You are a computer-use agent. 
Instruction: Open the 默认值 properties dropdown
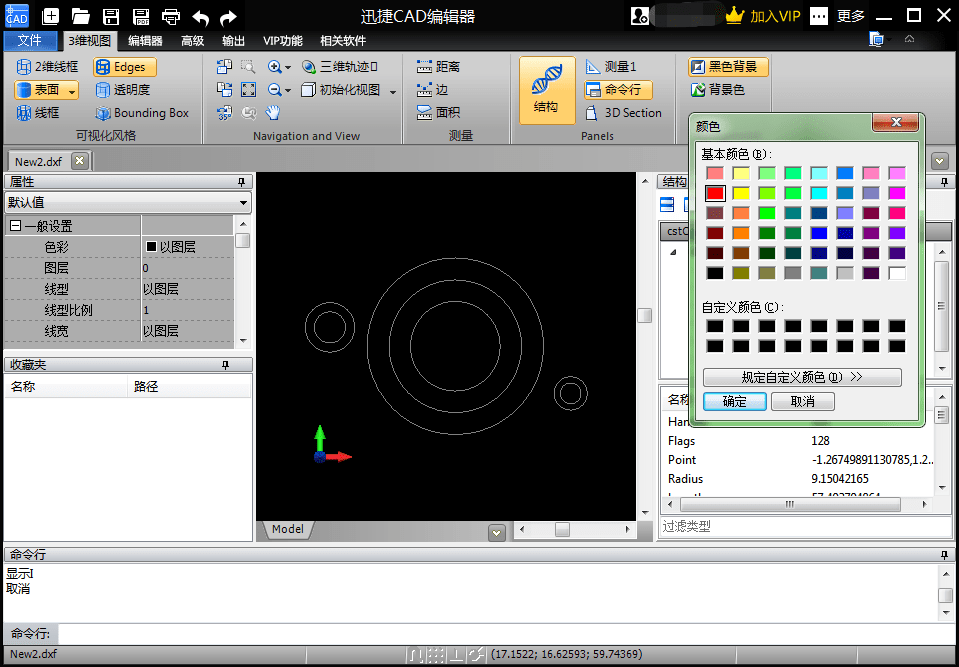pyautogui.click(x=128, y=202)
